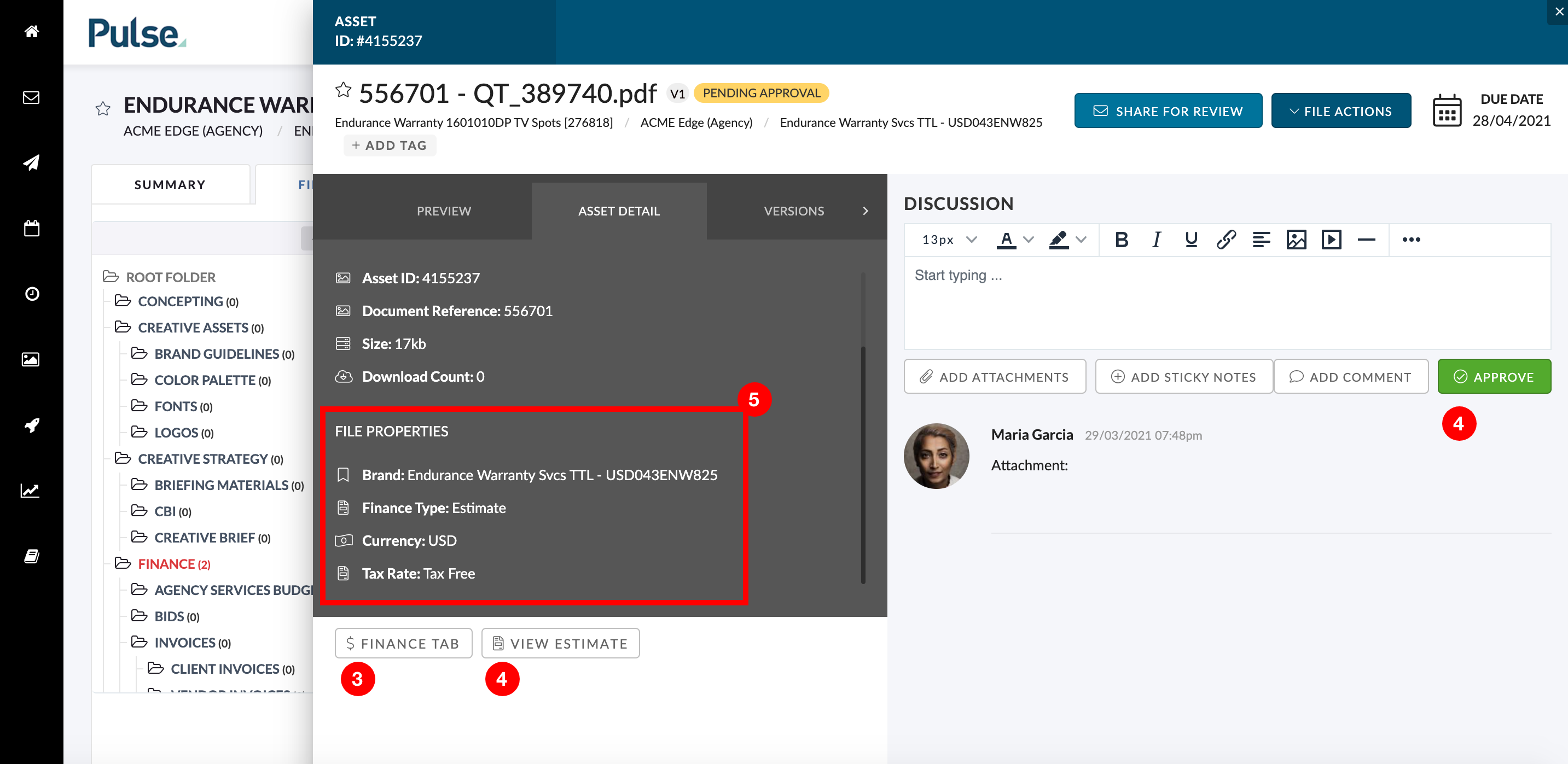Open the Creative Assets folder
The image size is (1568, 764).
189,328
